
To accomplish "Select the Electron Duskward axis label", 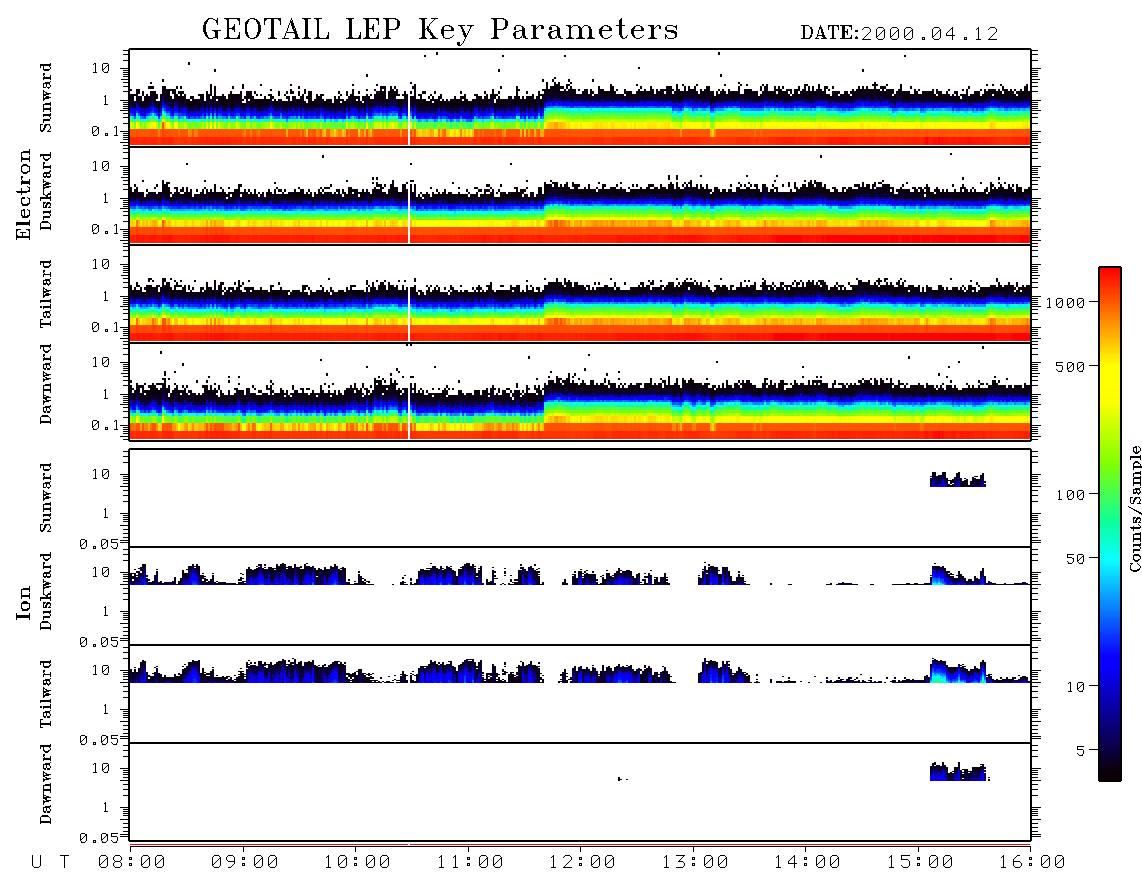I will 46,191.
